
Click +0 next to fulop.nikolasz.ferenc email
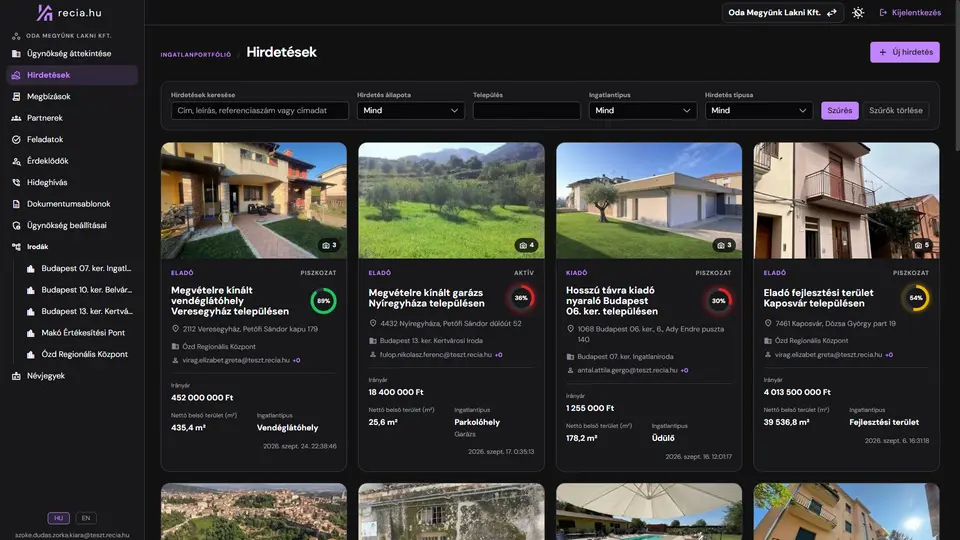[498, 355]
